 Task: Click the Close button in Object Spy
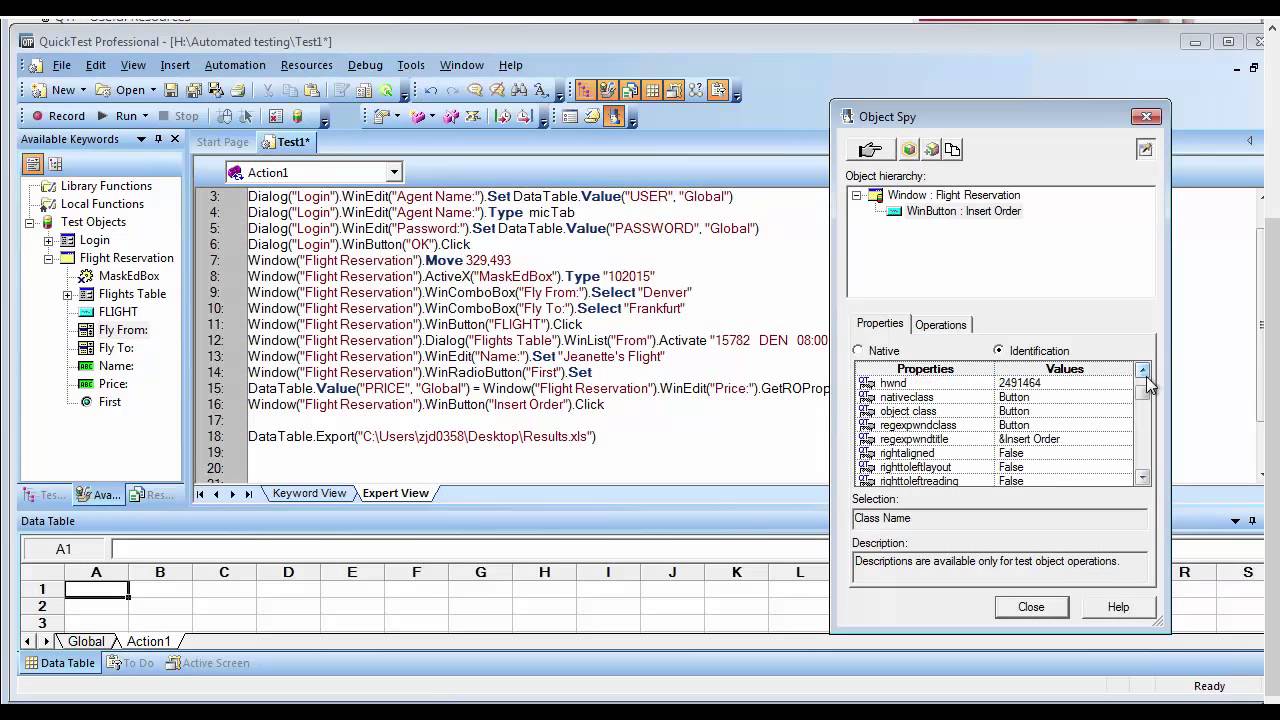(x=1031, y=607)
